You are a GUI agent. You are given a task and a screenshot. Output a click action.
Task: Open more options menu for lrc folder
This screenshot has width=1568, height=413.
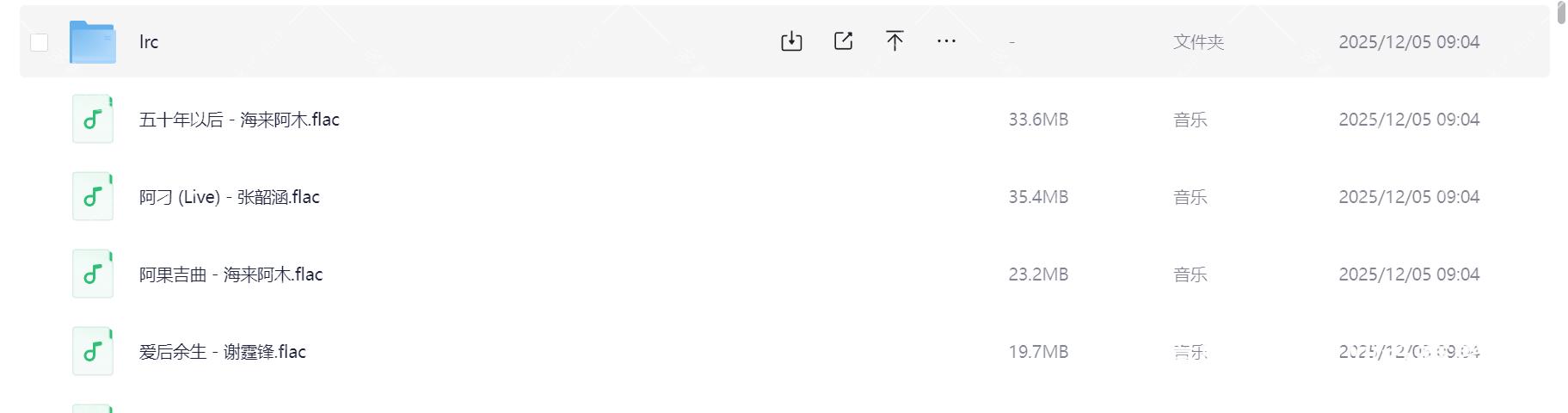pos(946,41)
